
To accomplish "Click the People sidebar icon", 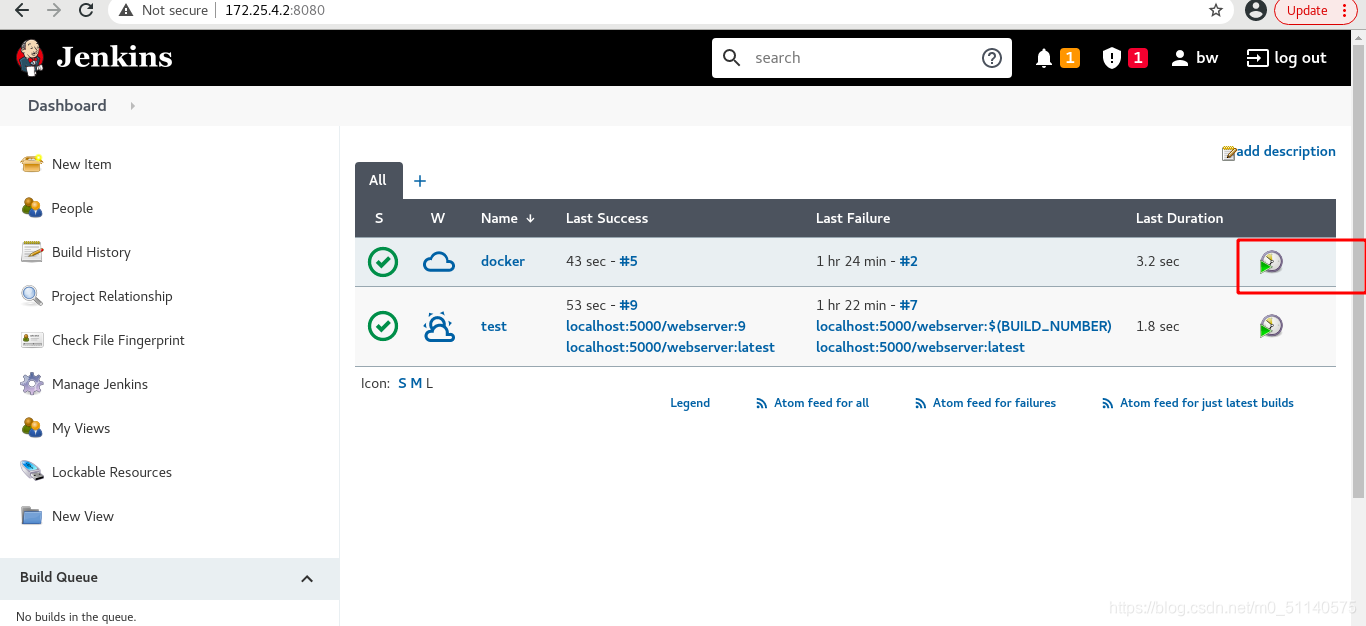I will pyautogui.click(x=32, y=208).
